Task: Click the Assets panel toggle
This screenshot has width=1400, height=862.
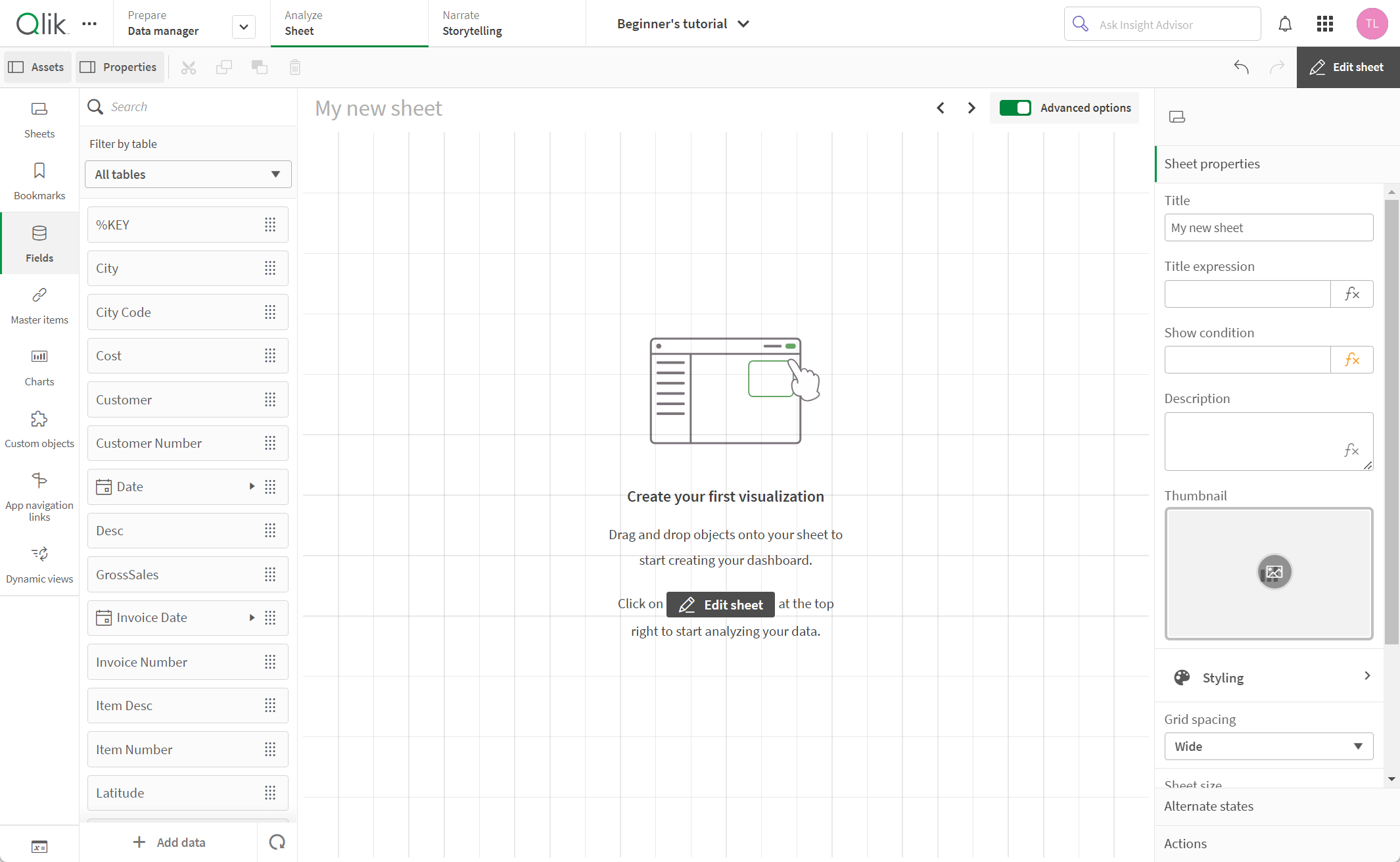Action: click(x=37, y=66)
